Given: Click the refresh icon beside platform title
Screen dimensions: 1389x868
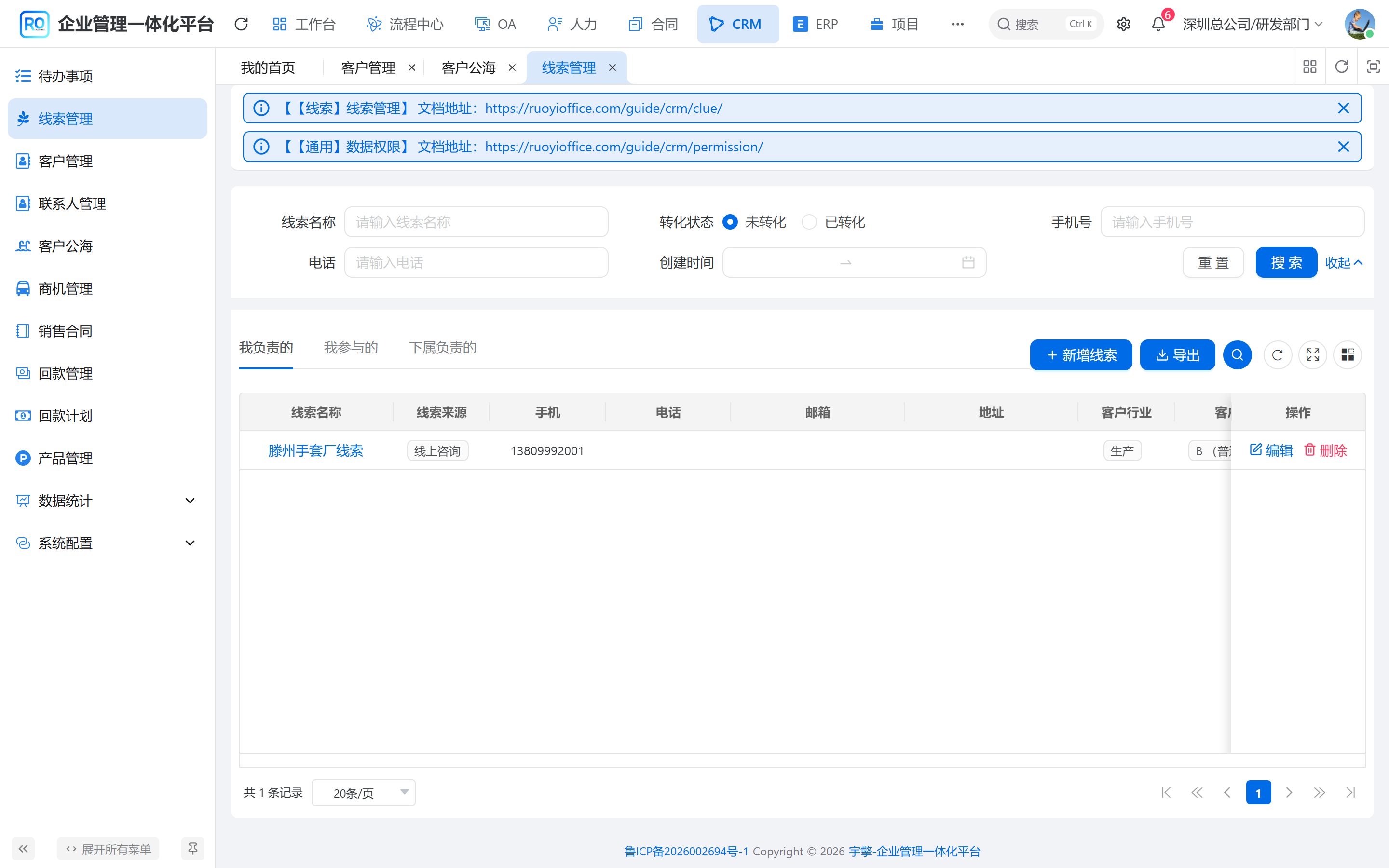Looking at the screenshot, I should coord(241,24).
